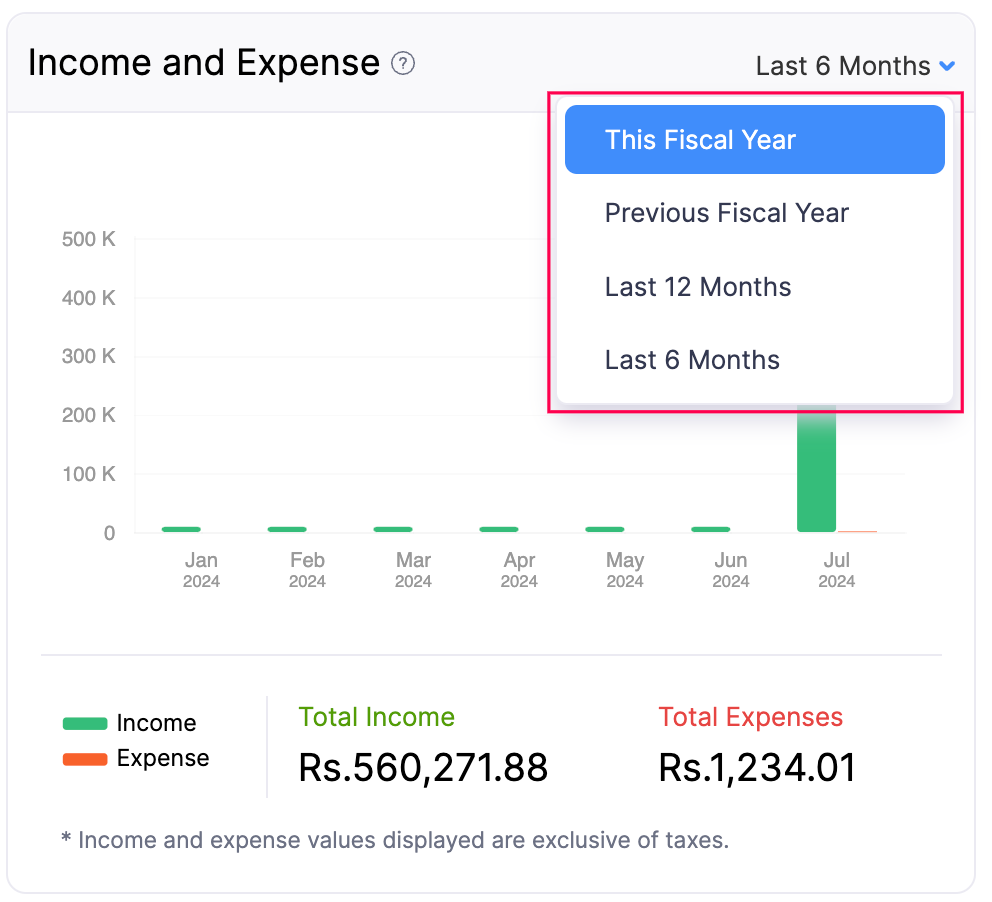The image size is (992, 902).
Task: Click the January 2024 income bar
Action: click(x=181, y=529)
